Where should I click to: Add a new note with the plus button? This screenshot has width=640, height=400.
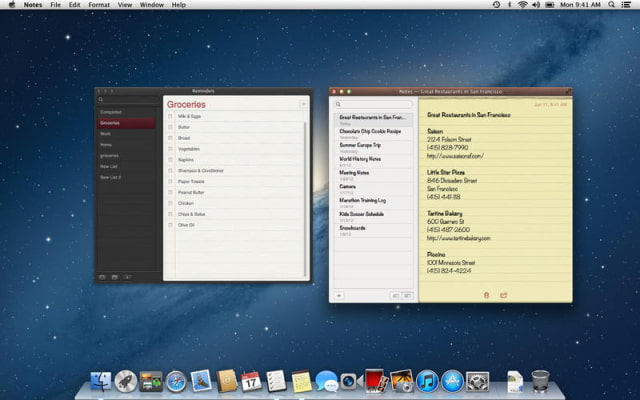pos(339,296)
